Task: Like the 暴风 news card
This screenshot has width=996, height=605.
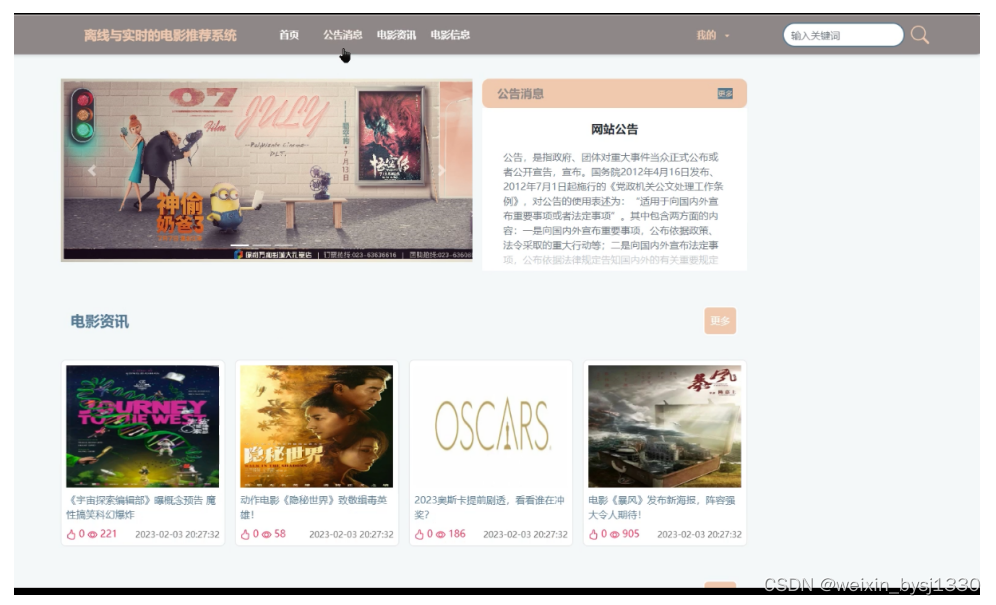Action: point(593,534)
